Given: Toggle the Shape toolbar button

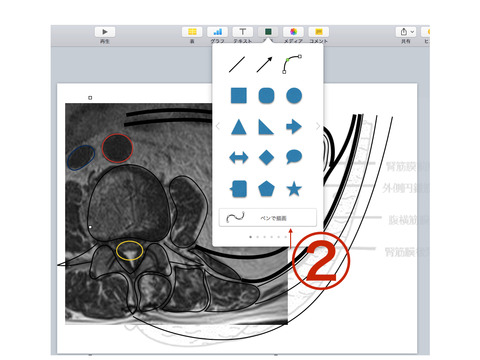Looking at the screenshot, I should tap(268, 32).
